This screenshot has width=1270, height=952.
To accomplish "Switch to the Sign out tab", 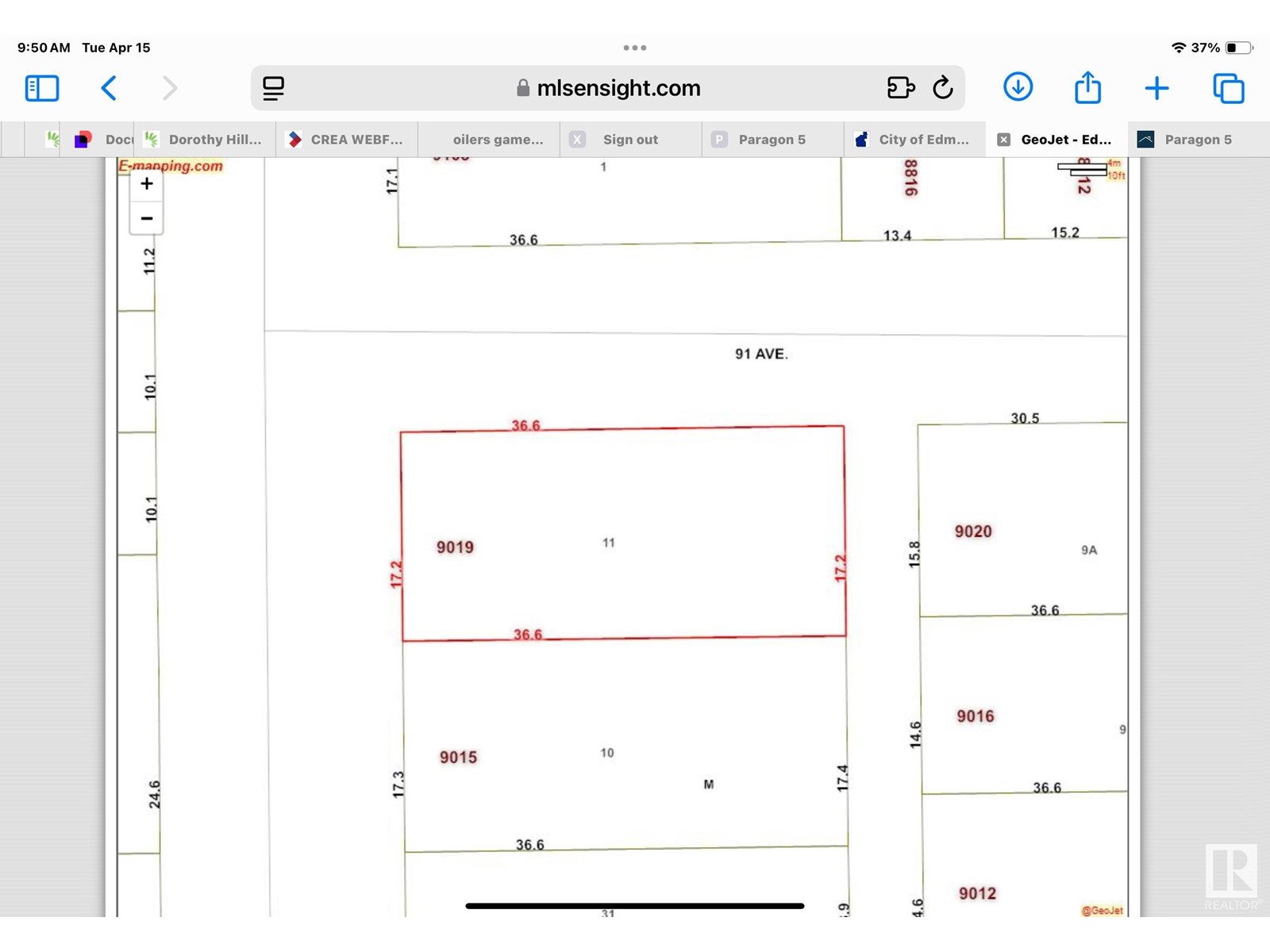I will tap(631, 140).
